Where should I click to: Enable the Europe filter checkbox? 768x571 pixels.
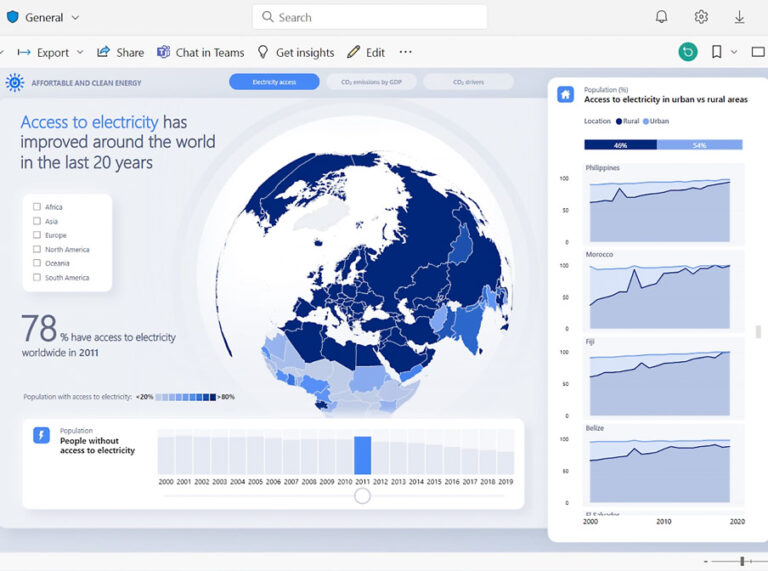point(37,235)
